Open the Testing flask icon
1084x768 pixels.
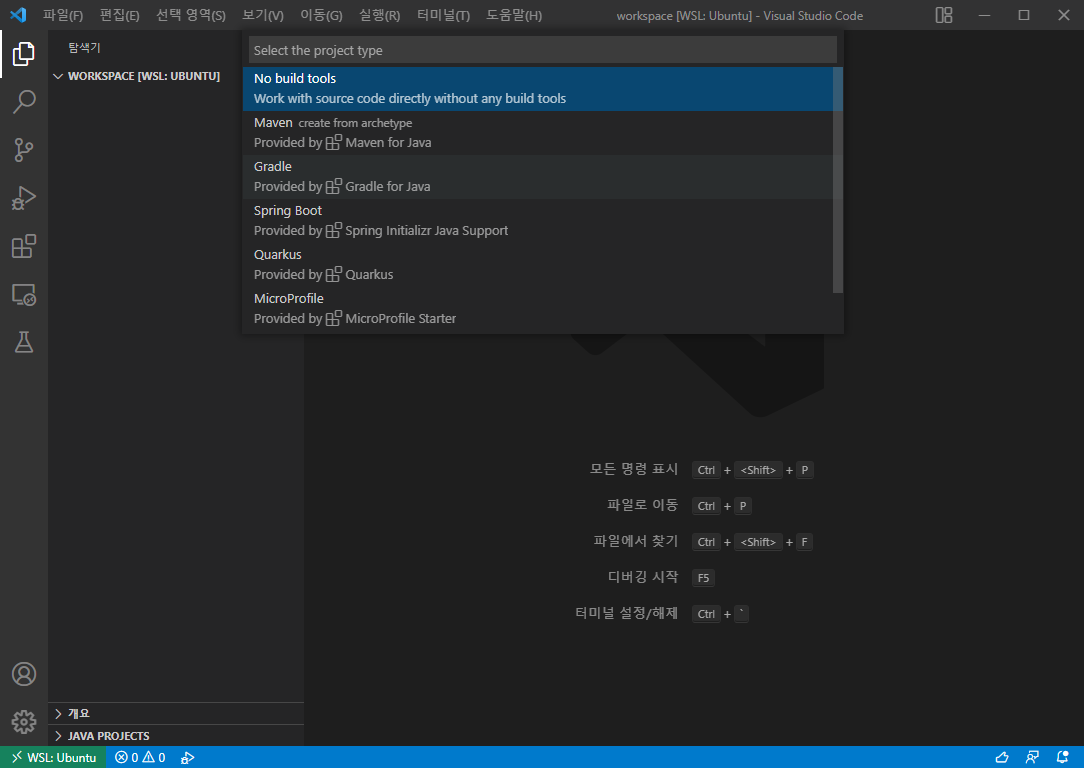[24, 342]
